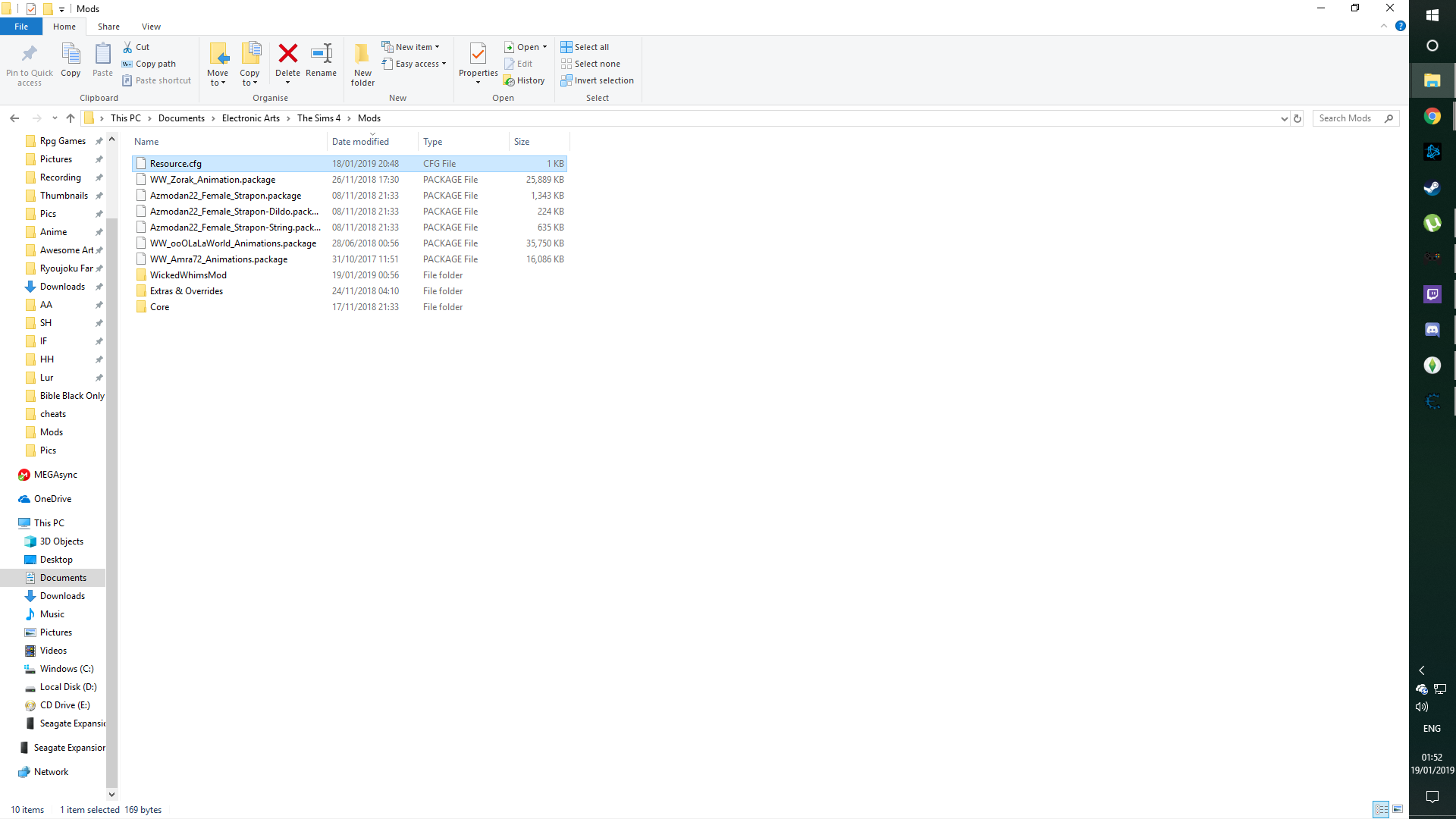Click the red Delete icon in the ribbon

coord(288,61)
